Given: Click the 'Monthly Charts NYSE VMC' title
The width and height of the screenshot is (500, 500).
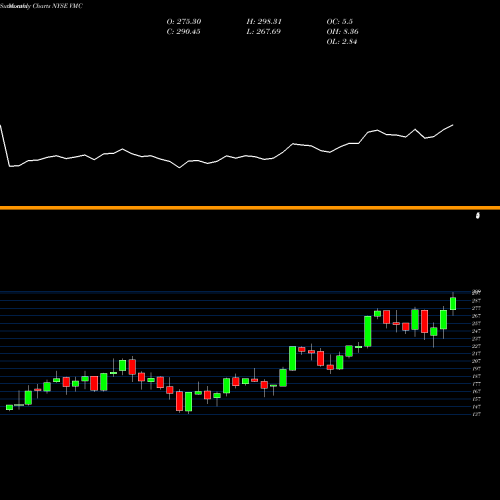Looking at the screenshot, I should coord(45,6).
